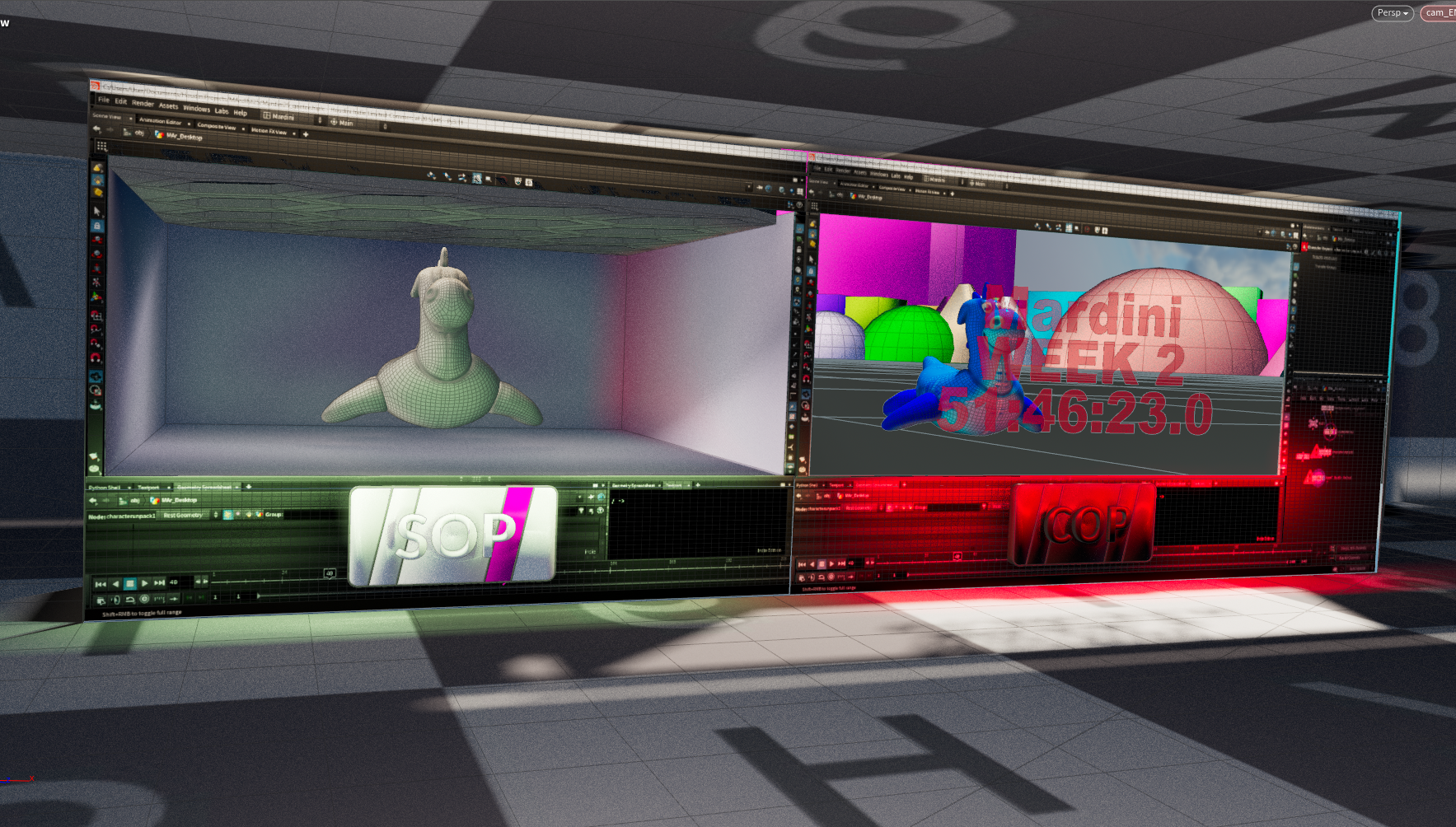Toggle the red magnet snap icon, left window
Viewport: 1456px width, 827px height.
tap(96, 358)
